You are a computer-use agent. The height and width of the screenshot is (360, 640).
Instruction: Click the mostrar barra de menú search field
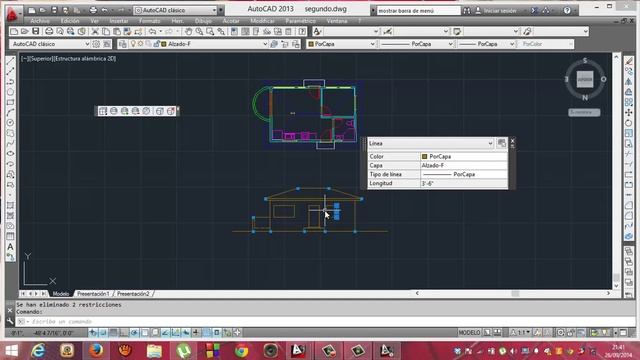[418, 11]
